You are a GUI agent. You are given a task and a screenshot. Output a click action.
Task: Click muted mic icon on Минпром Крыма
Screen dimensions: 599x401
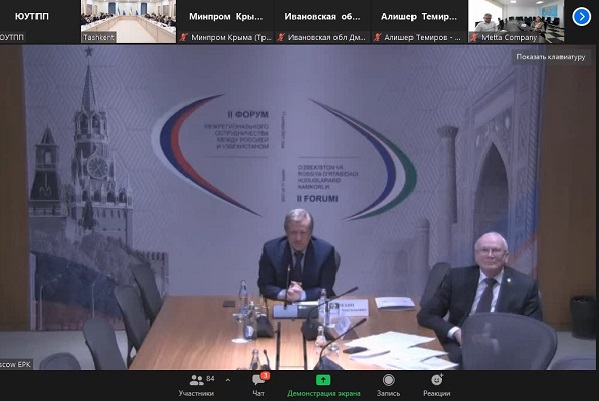[184, 37]
